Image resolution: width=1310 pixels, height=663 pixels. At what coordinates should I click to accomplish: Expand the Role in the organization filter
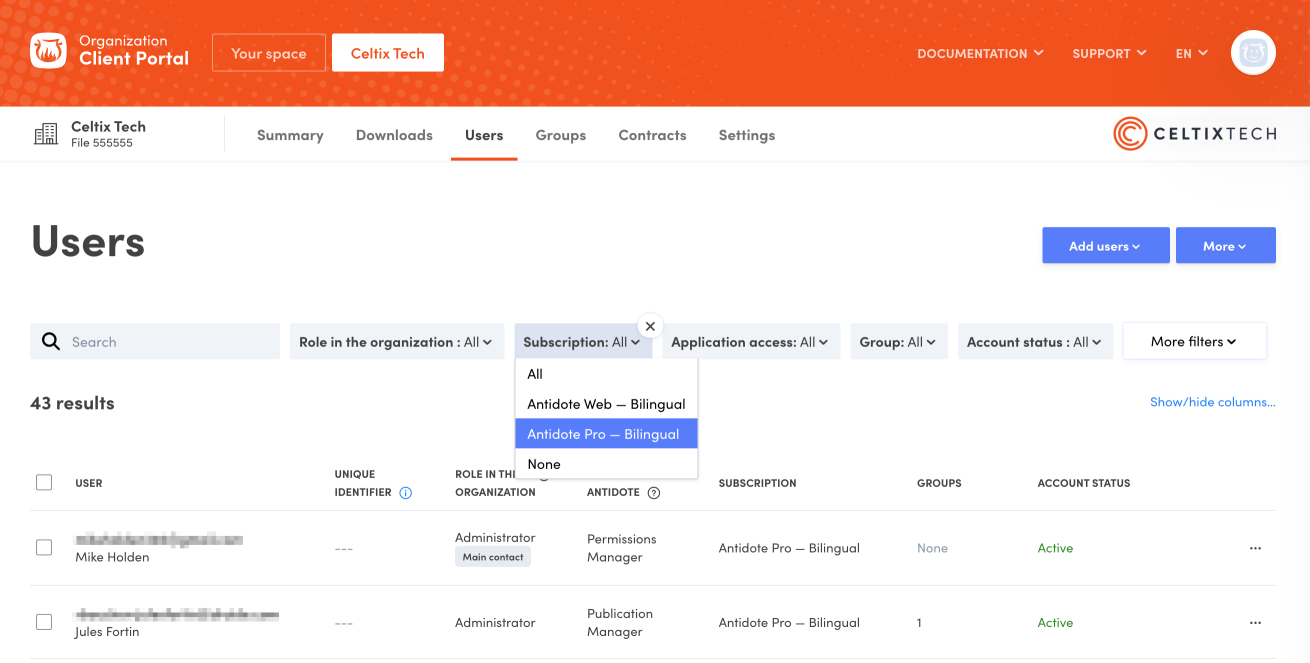point(396,342)
